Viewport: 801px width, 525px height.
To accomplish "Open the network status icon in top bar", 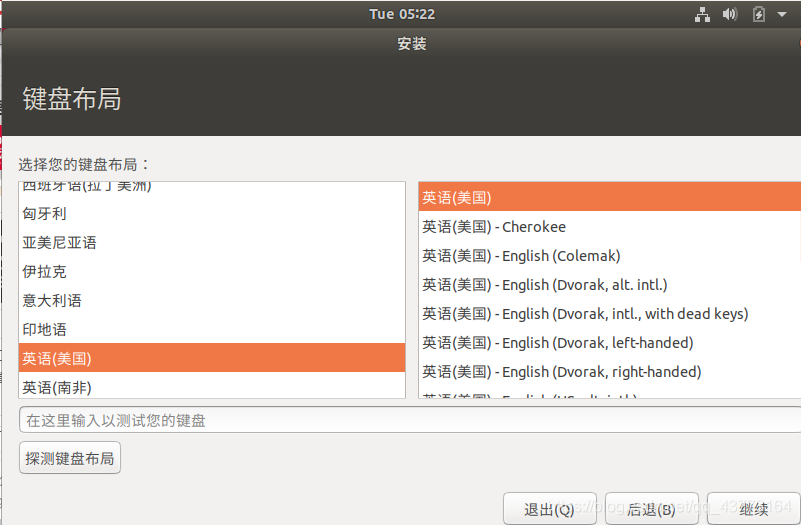I will [x=702, y=14].
